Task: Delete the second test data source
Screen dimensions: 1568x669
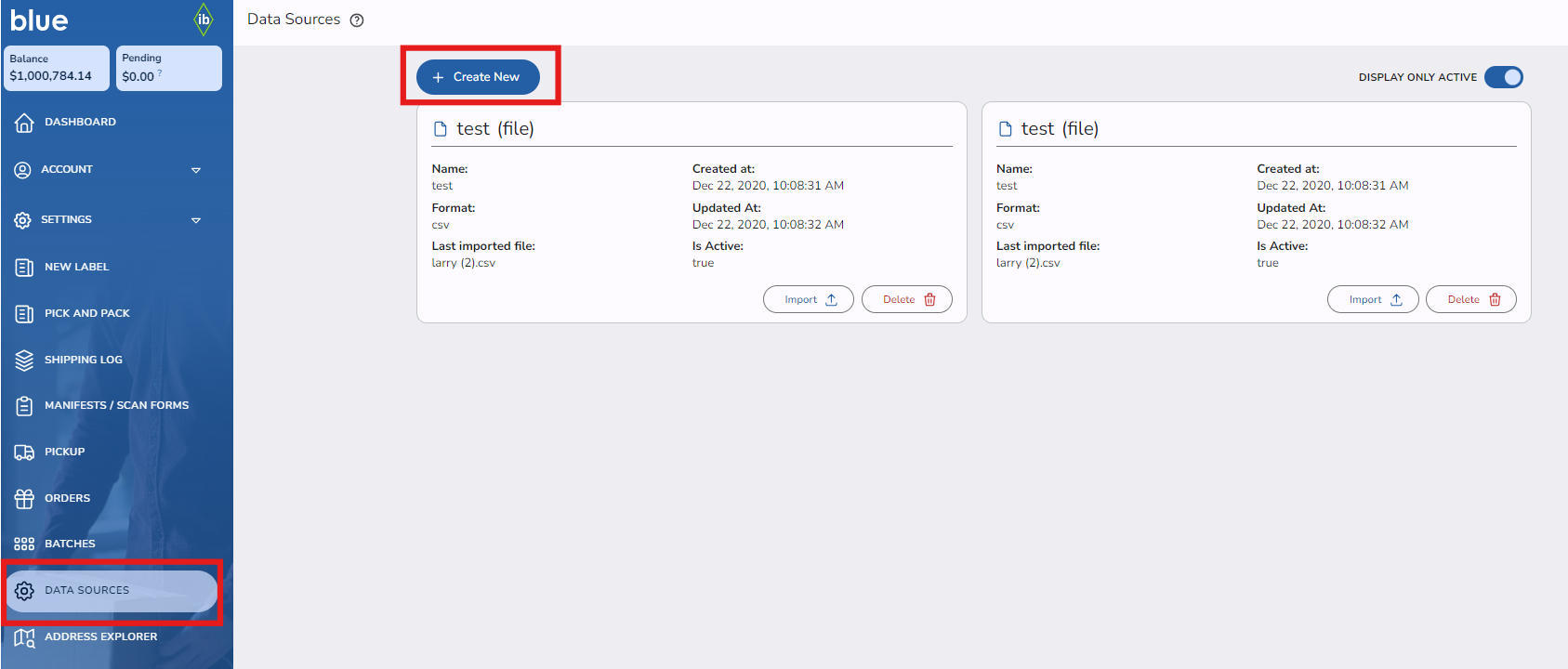Action: 1470,299
